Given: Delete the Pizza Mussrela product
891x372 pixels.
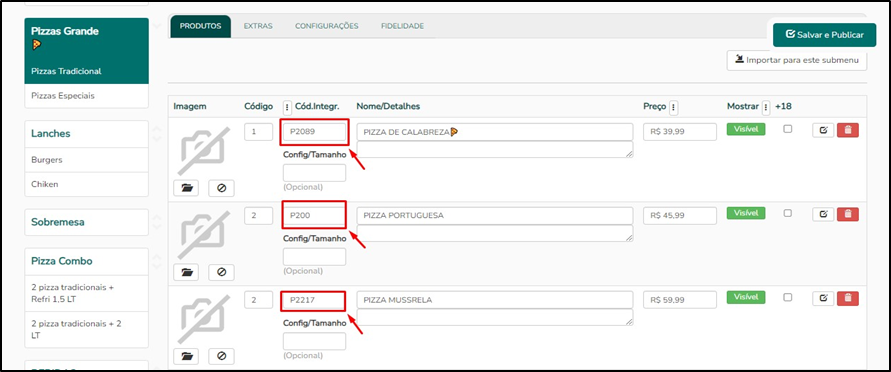Looking at the screenshot, I should pos(847,298).
